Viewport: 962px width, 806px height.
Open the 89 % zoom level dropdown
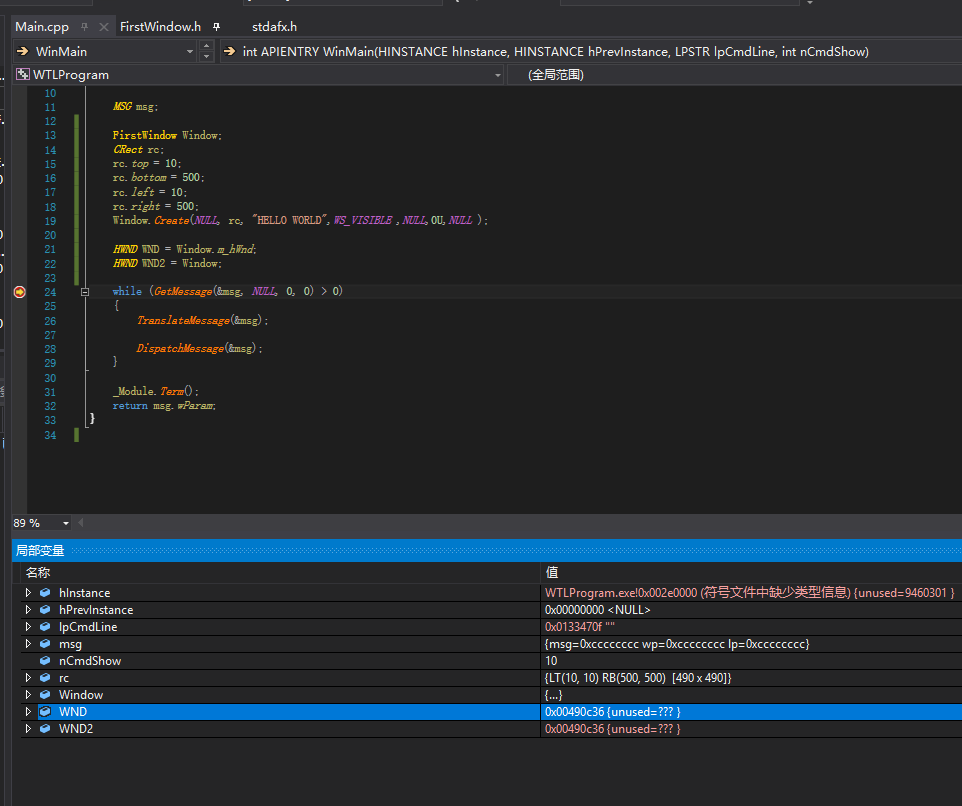(x=66, y=523)
